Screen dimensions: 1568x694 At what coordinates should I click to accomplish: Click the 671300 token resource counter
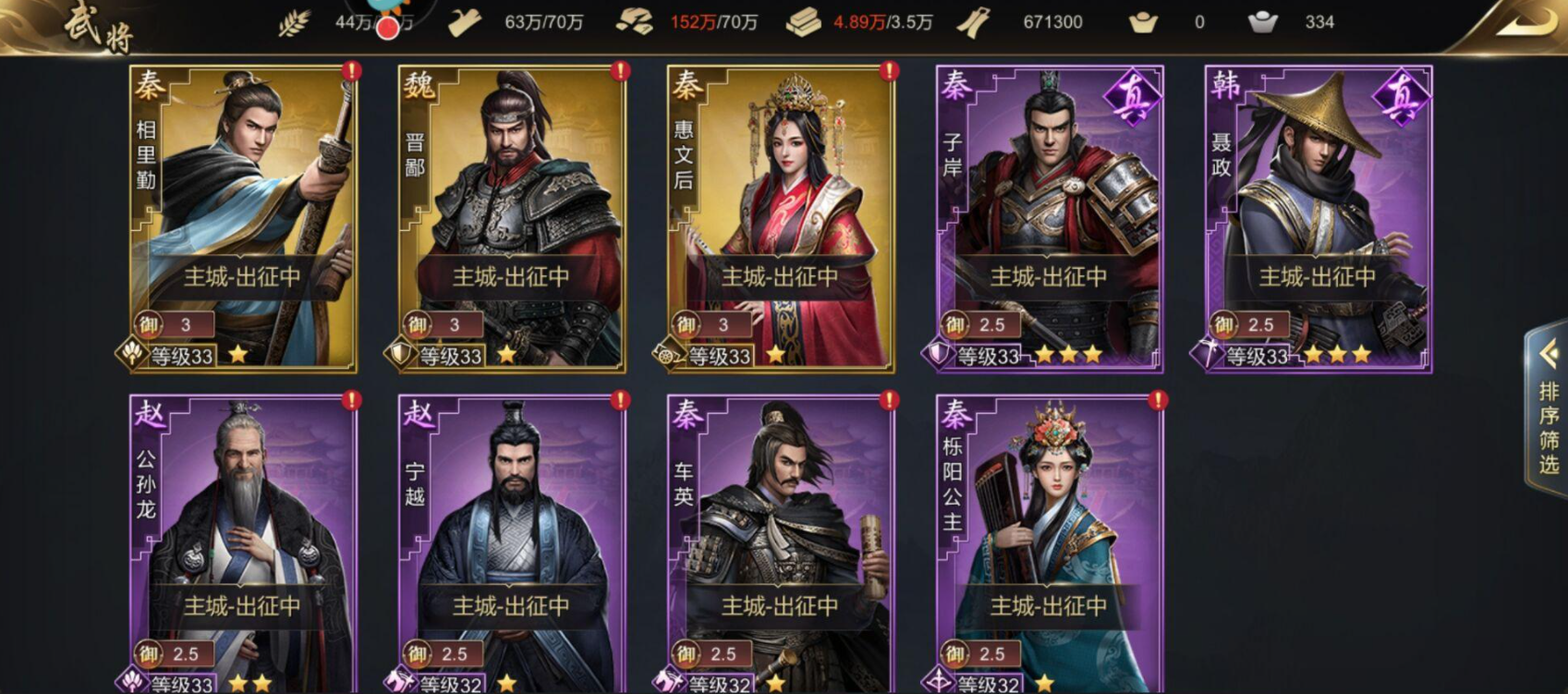tap(1052, 22)
